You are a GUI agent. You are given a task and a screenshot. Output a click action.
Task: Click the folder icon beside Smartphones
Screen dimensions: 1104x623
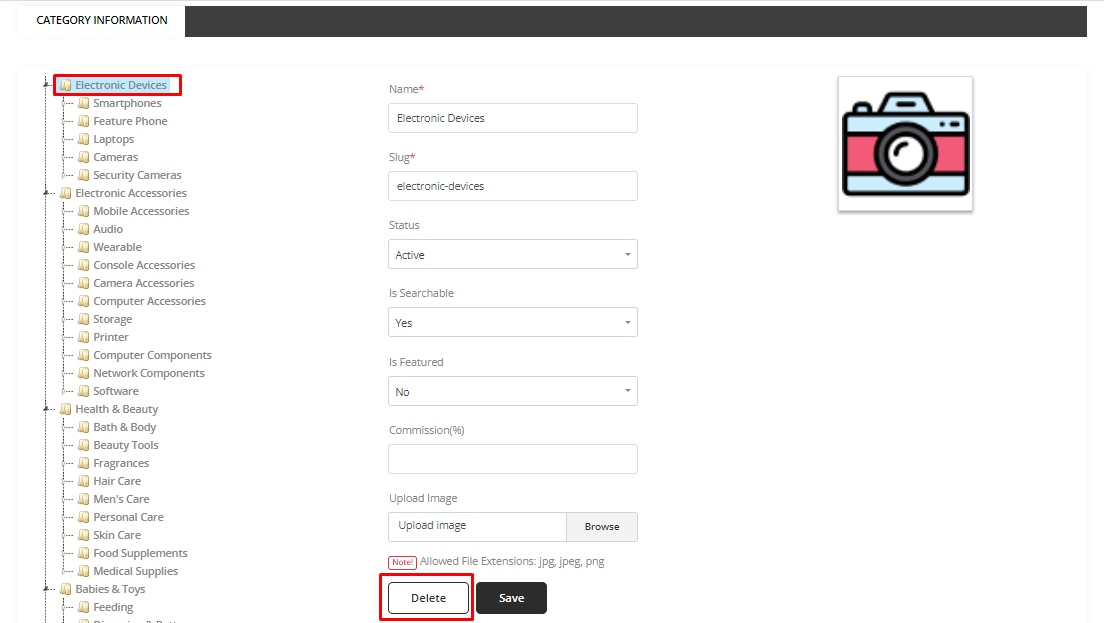click(x=84, y=103)
